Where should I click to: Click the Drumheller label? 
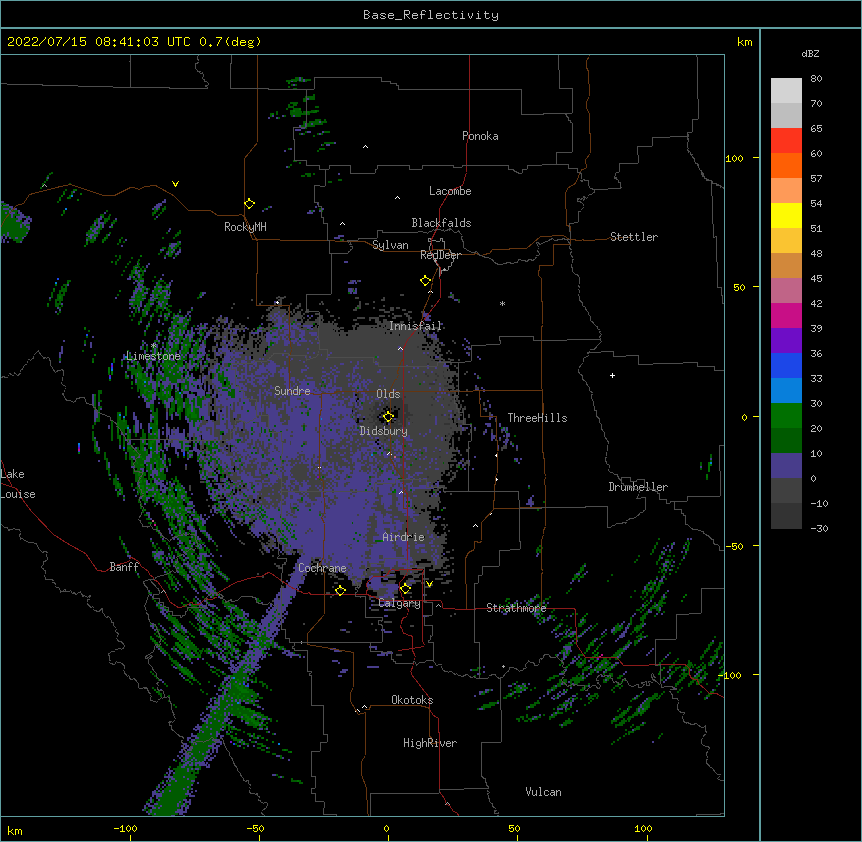coord(638,487)
